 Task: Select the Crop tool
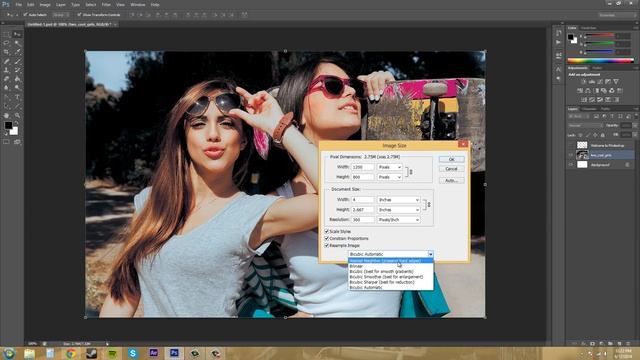click(x=6, y=52)
